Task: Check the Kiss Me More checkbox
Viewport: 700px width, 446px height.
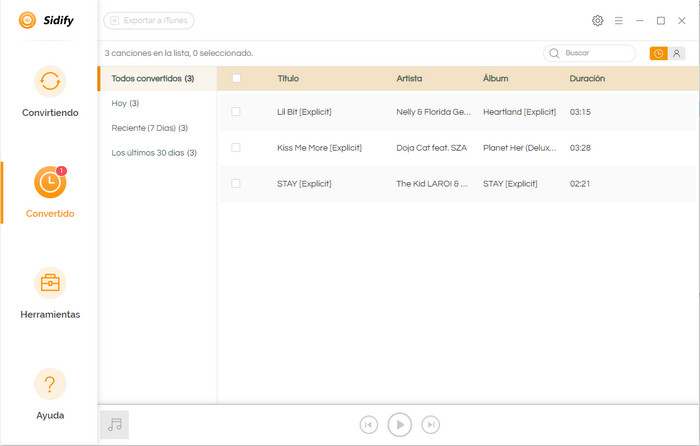Action: [236, 147]
